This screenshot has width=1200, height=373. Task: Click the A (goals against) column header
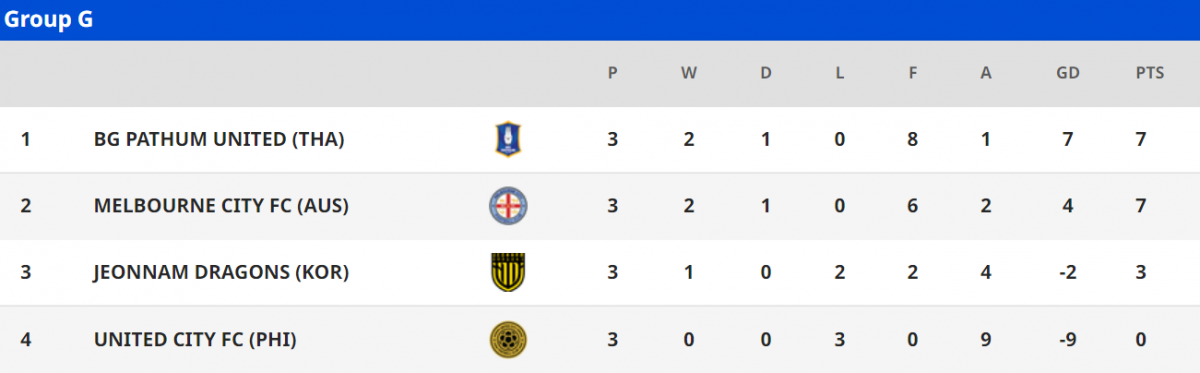coord(986,73)
